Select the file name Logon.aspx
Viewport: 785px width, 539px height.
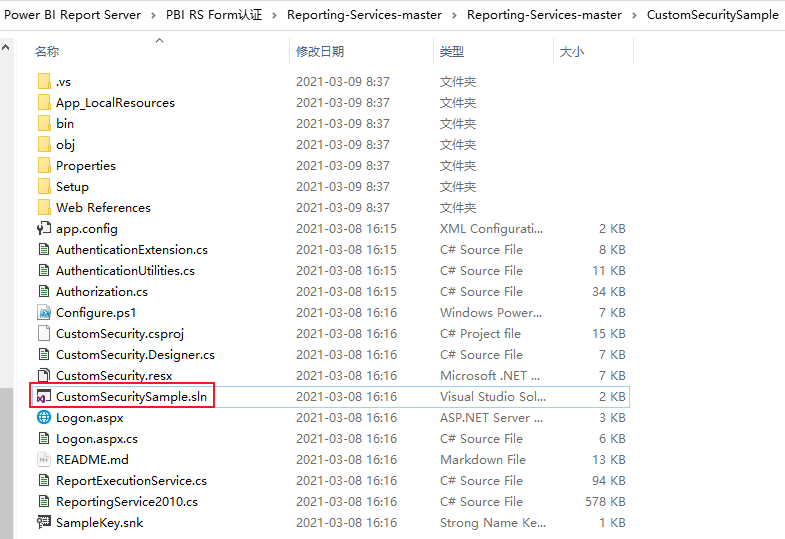pos(90,417)
